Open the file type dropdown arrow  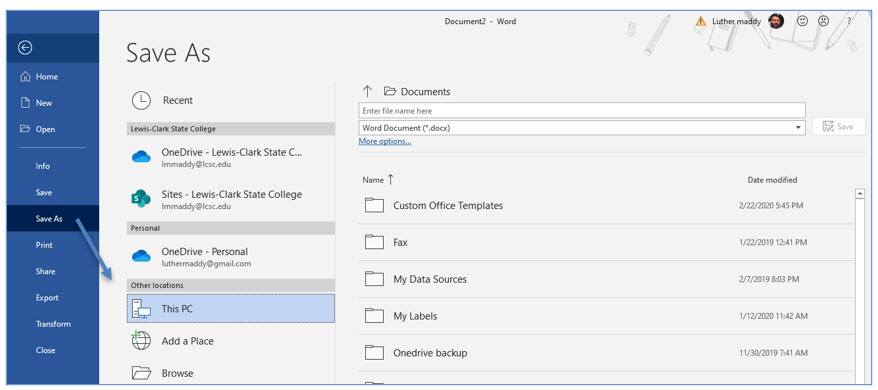click(798, 128)
